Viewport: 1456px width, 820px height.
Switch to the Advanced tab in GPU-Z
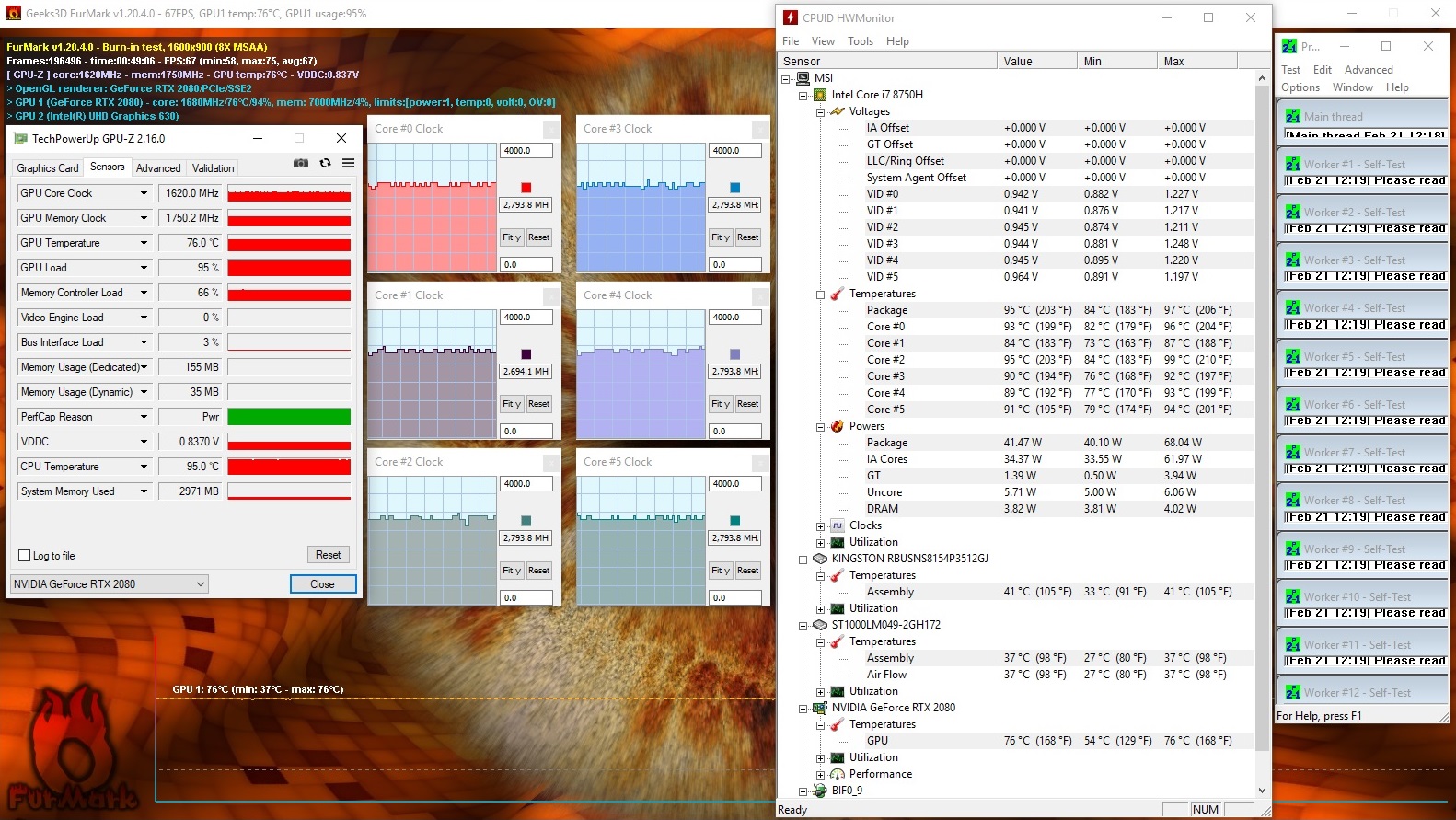[158, 168]
